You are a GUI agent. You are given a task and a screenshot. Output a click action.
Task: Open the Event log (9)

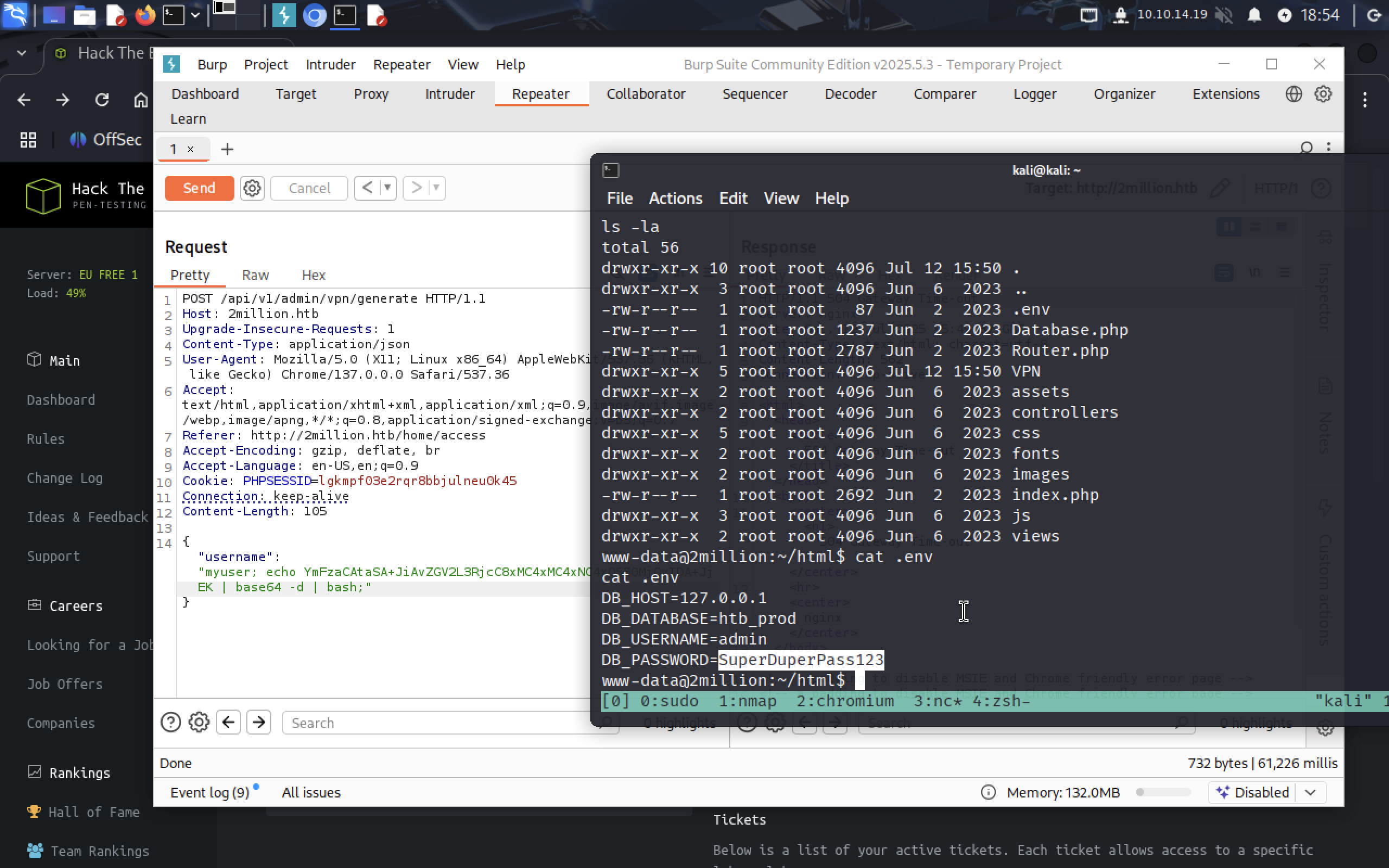(209, 792)
